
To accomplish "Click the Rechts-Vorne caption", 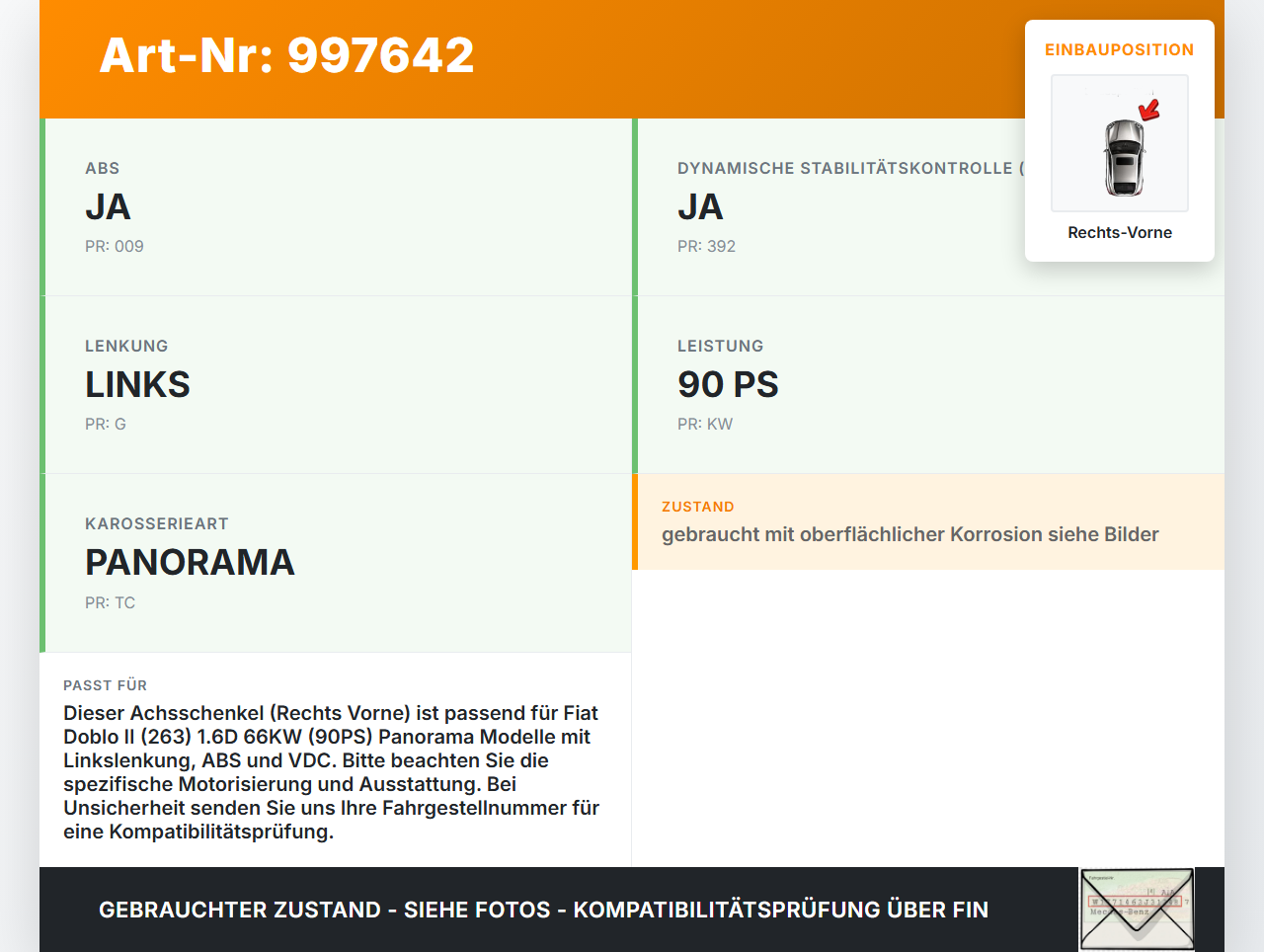I will [1120, 232].
